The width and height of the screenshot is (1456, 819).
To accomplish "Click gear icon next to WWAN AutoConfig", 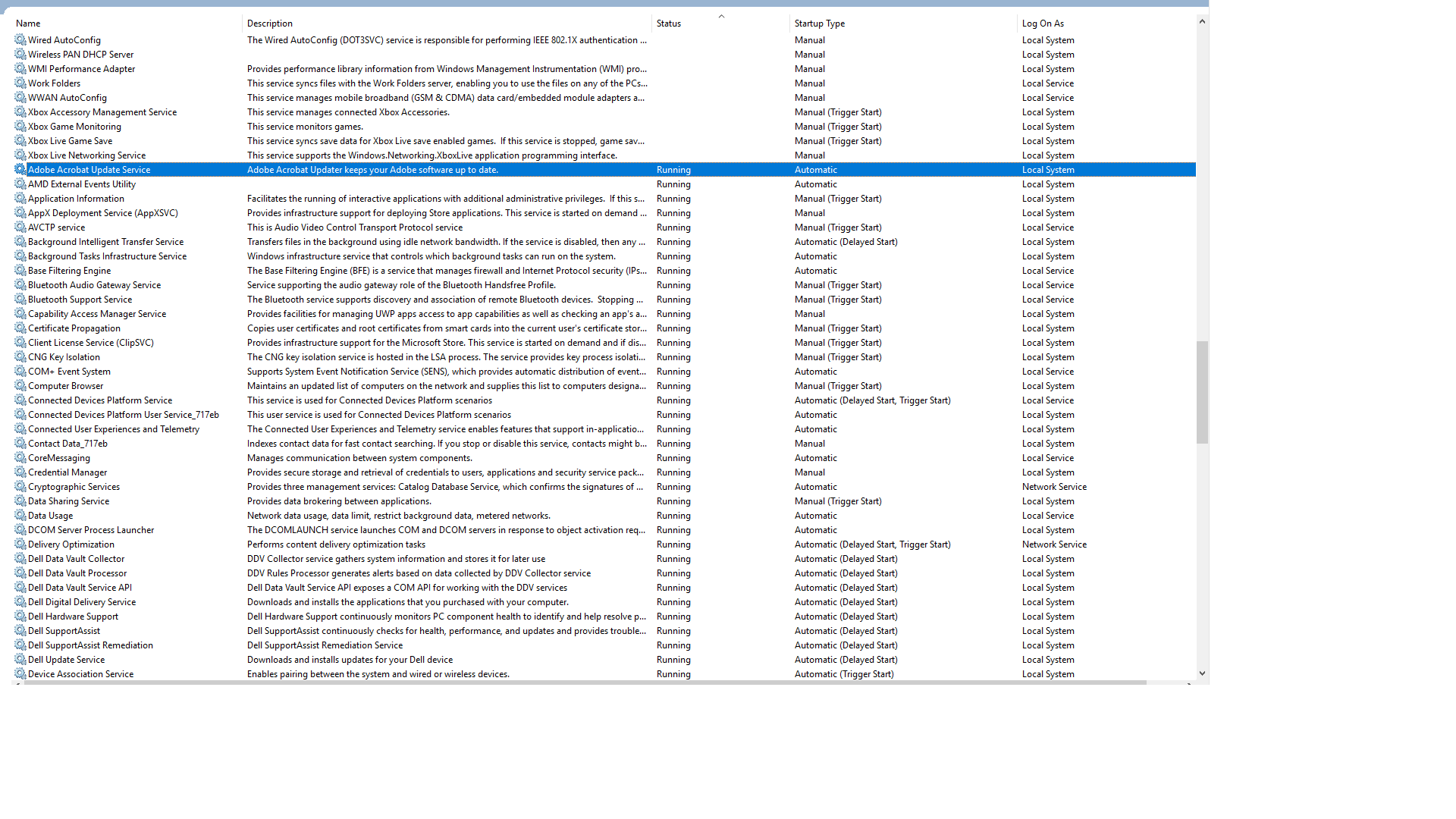I will pos(20,98).
